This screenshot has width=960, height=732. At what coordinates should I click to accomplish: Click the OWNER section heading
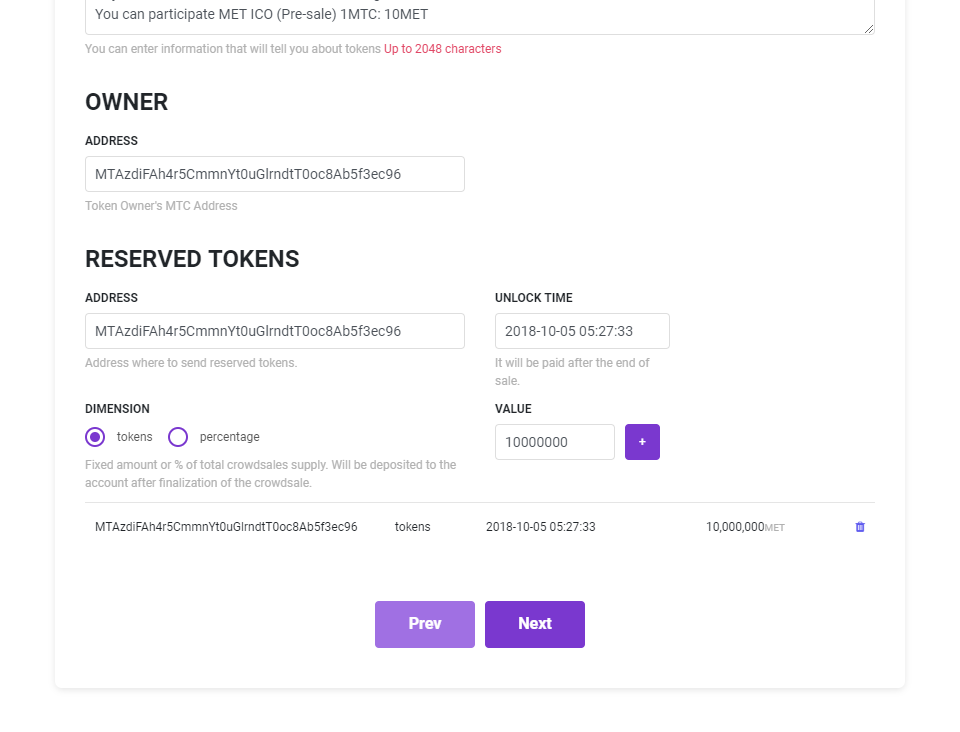pyautogui.click(x=126, y=102)
